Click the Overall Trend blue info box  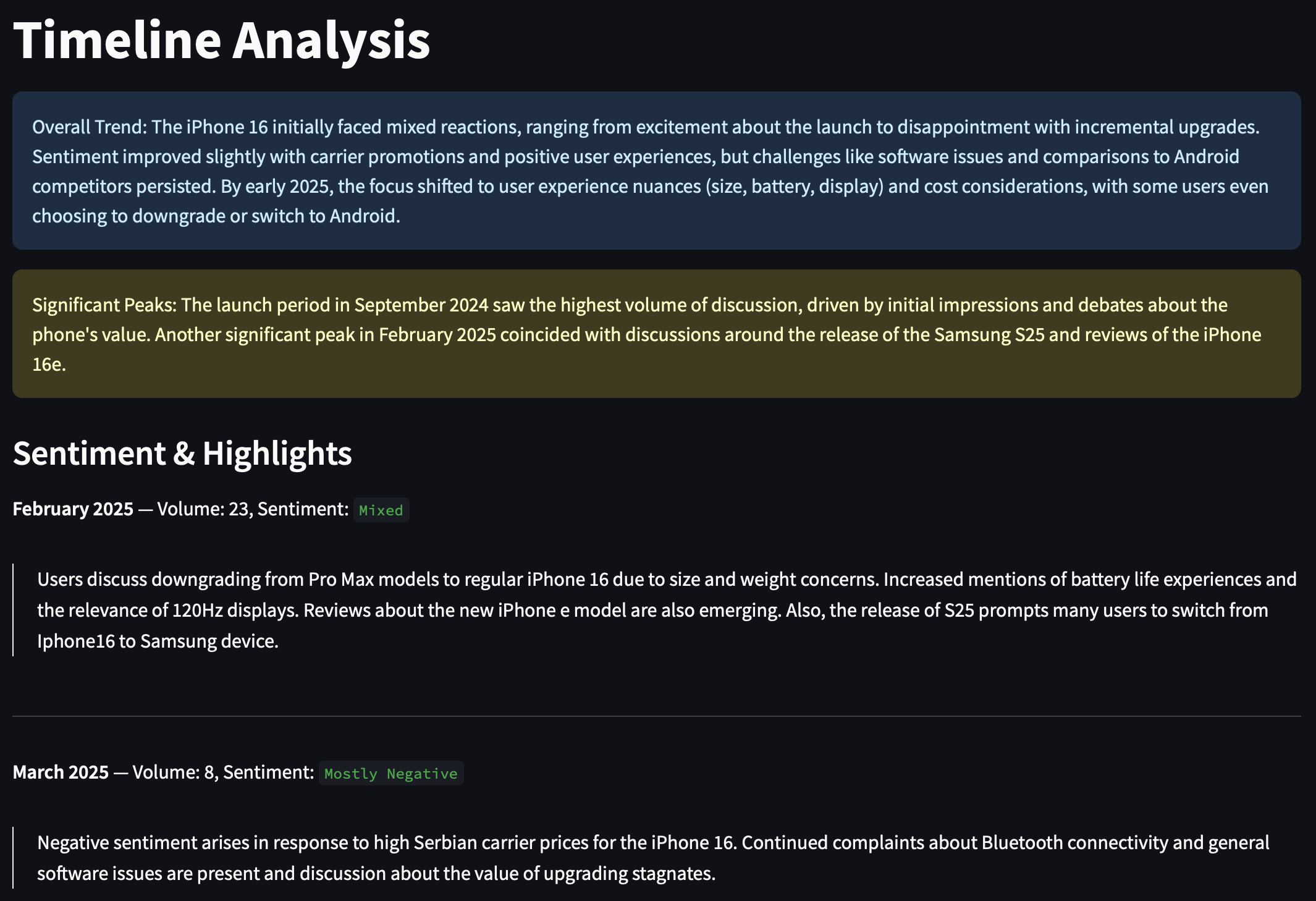tap(657, 171)
